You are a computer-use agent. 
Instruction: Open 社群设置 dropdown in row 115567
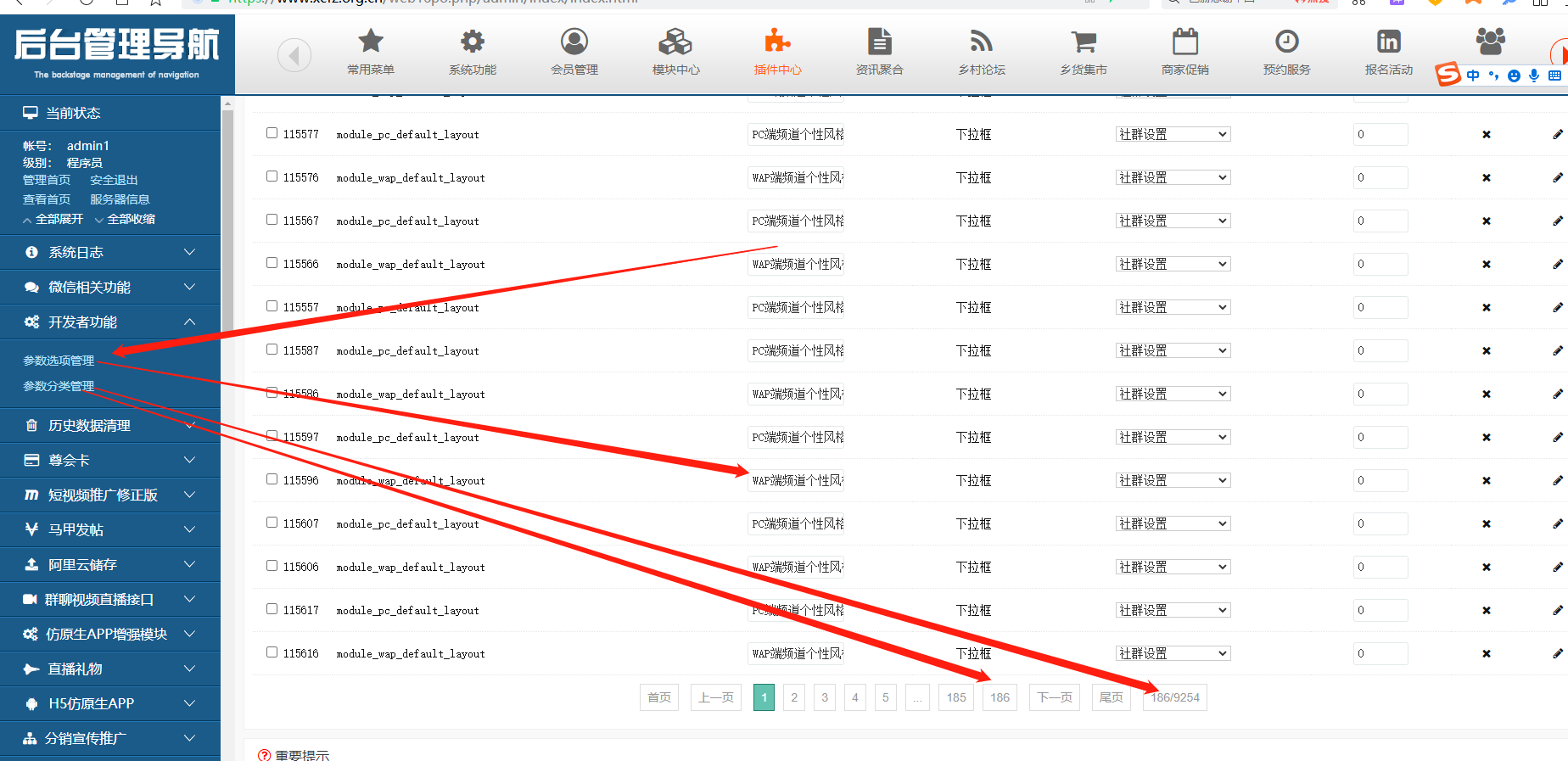click(x=1173, y=221)
